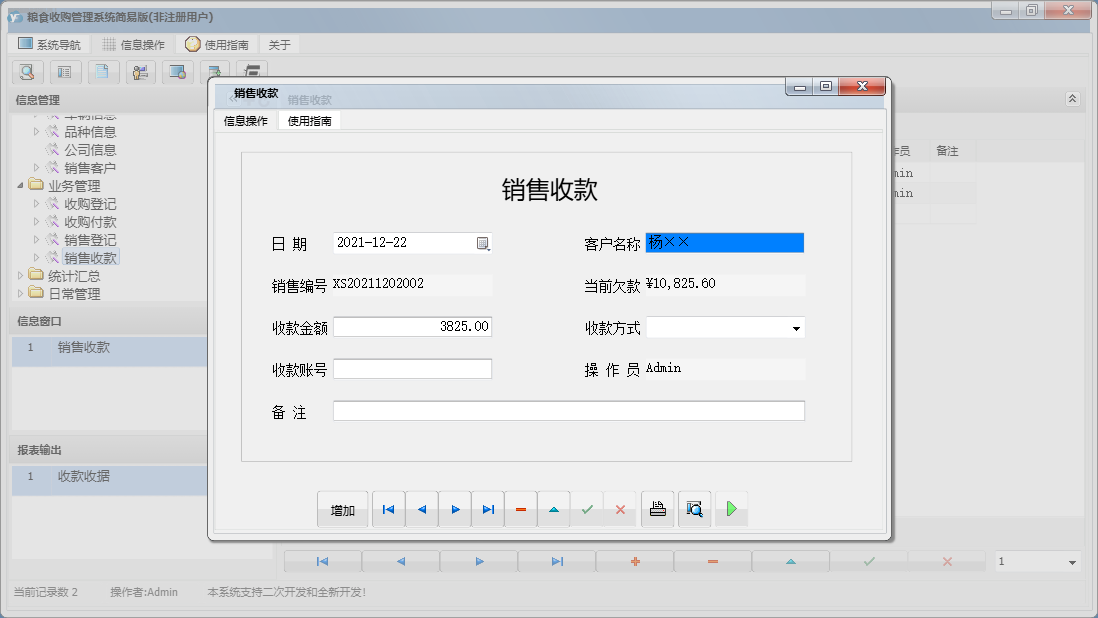This screenshot has height=618, width=1098.
Task: Click the green play execute icon
Action: [x=731, y=509]
